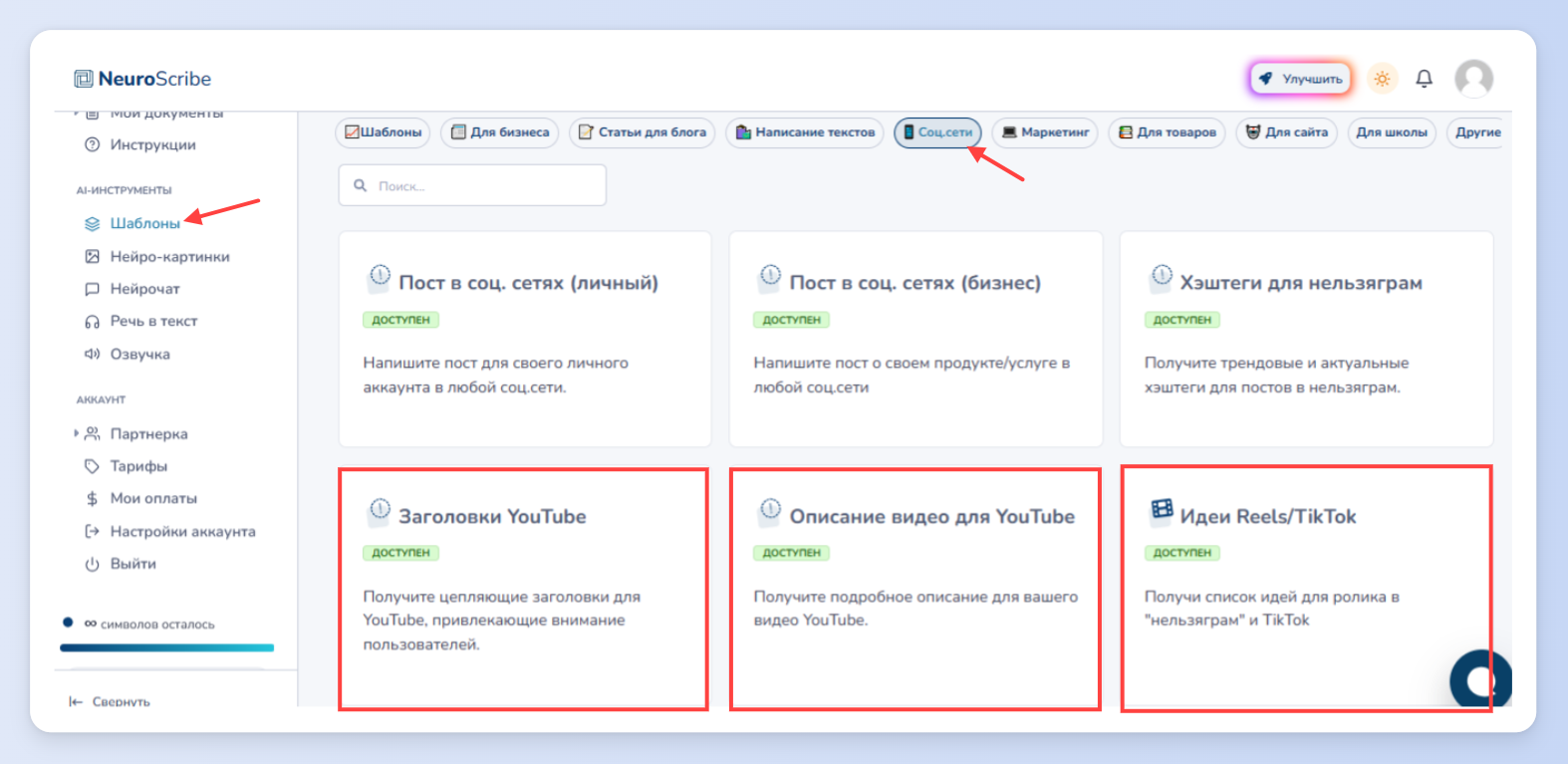Click the icon on Описание видео для YouTube

click(x=770, y=510)
